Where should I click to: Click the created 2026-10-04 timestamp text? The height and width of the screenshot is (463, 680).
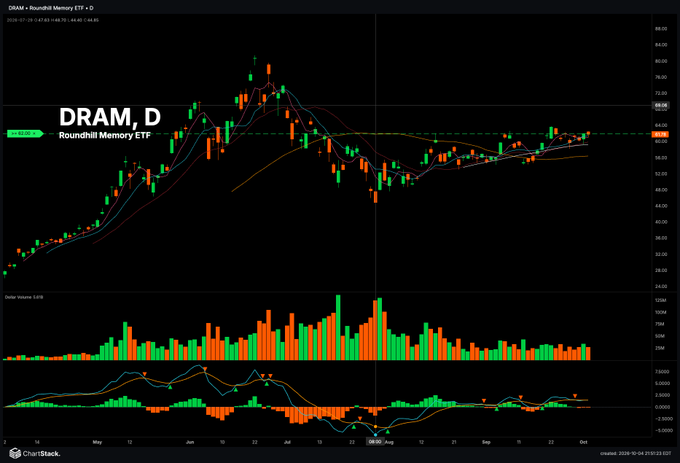(x=635, y=453)
